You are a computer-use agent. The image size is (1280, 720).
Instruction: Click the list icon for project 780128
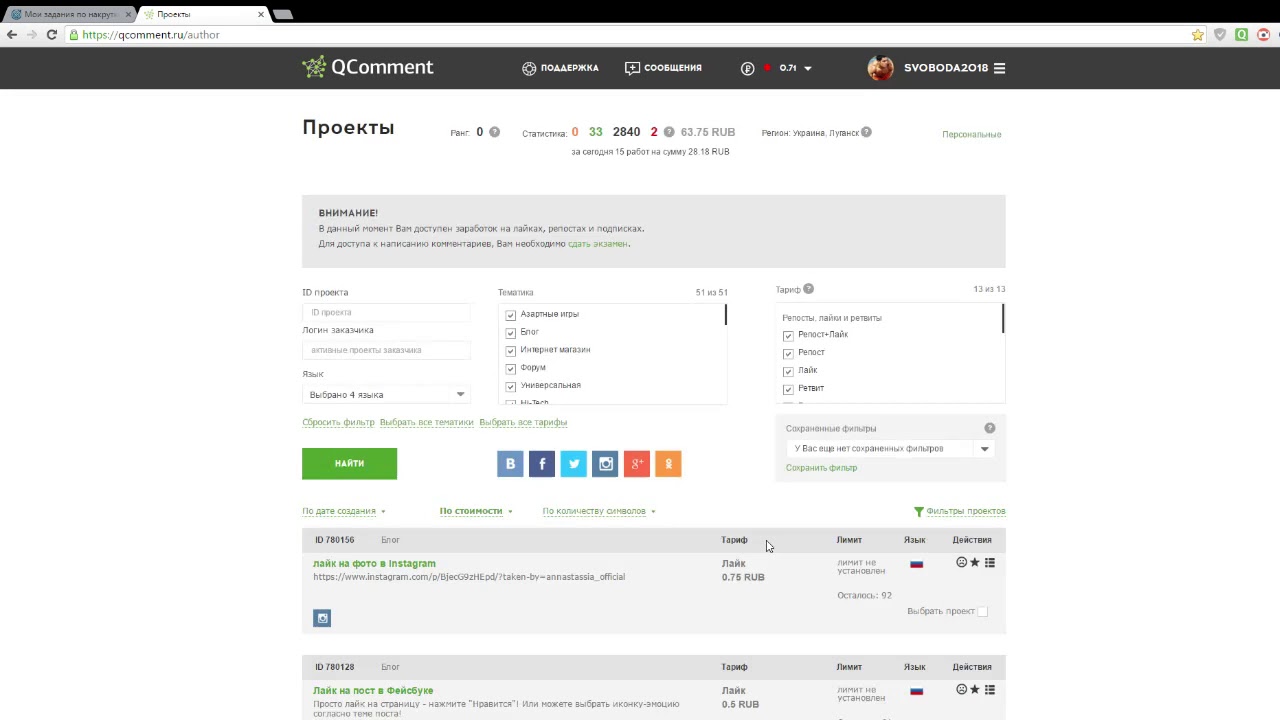[x=990, y=690]
